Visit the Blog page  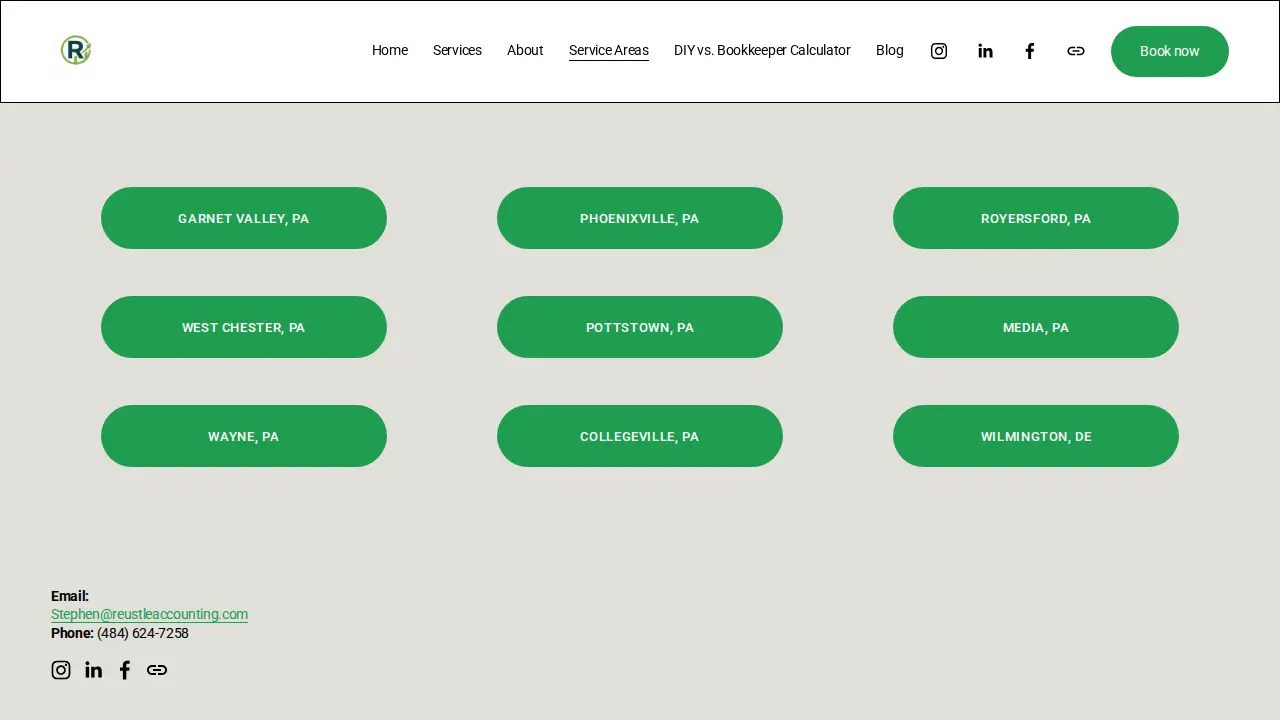[890, 50]
